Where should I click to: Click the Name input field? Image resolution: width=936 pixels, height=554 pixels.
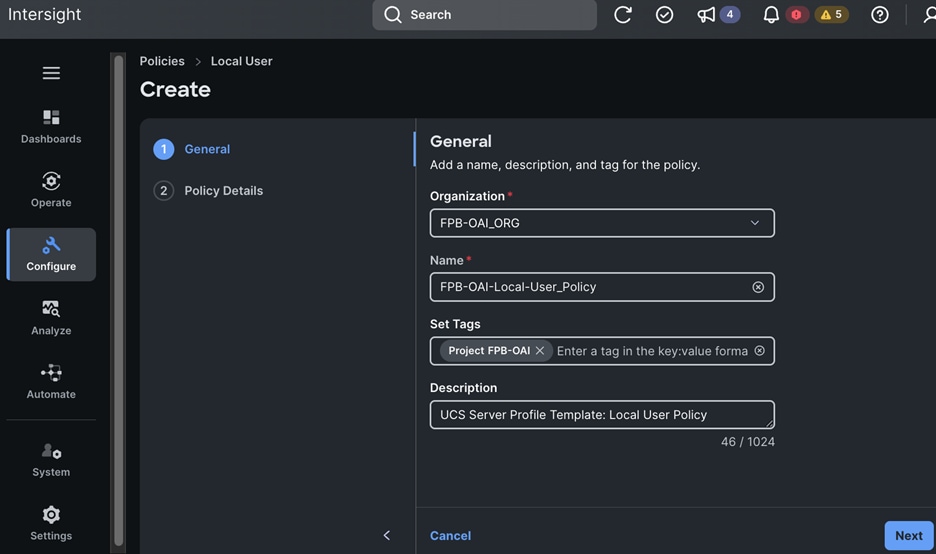tap(602, 287)
